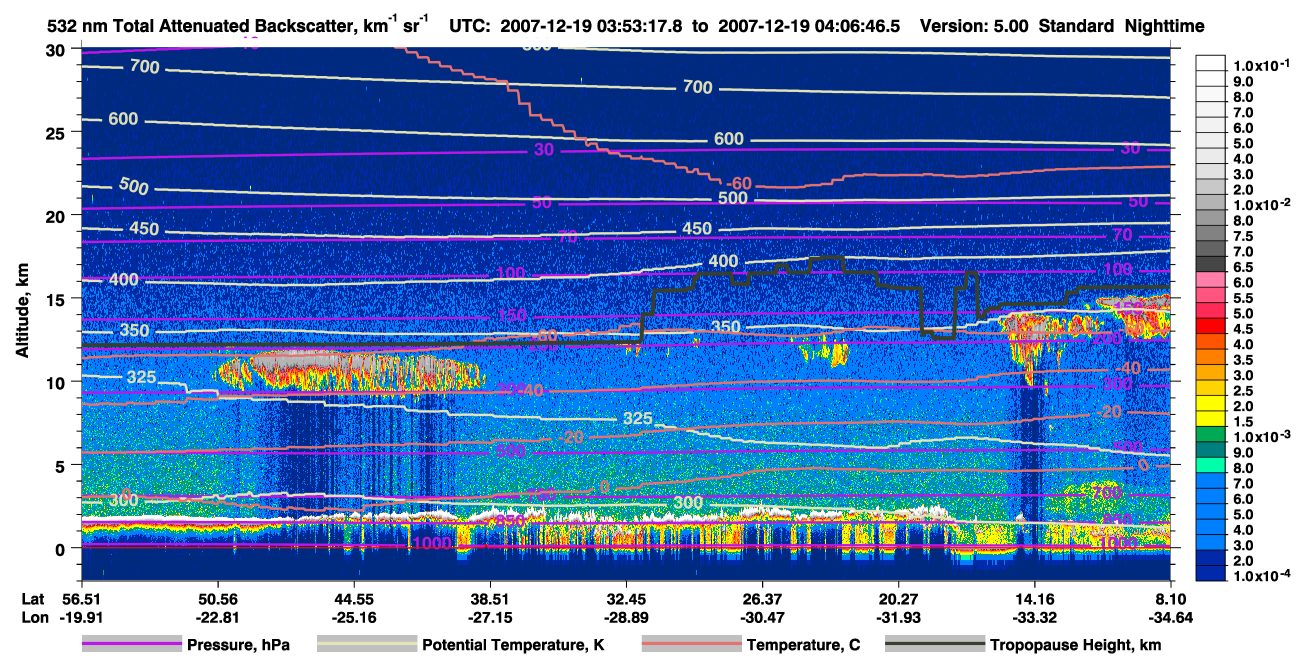Image resolution: width=1300 pixels, height=667 pixels.
Task: Click altitude axis tick label "20"
Action: click(x=58, y=216)
